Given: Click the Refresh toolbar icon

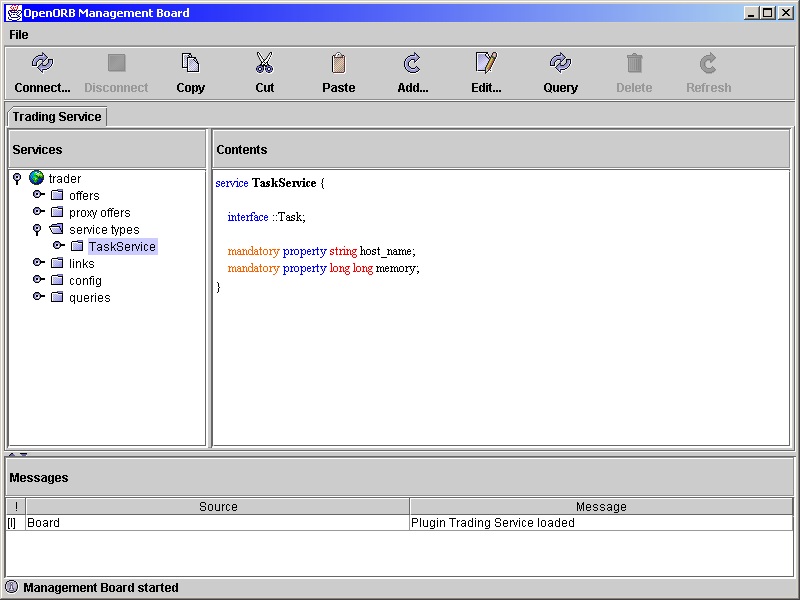Looking at the screenshot, I should coord(708,63).
